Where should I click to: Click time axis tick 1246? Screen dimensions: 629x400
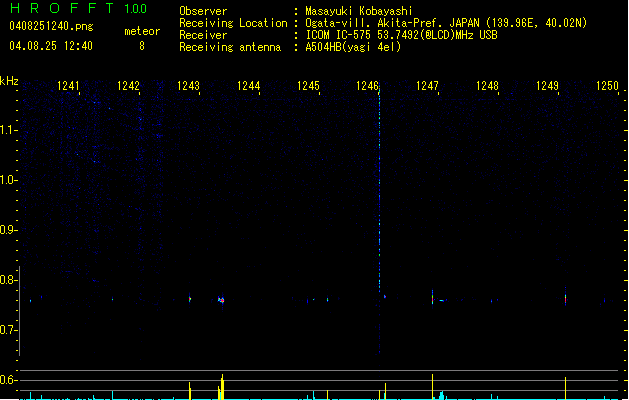[367, 86]
